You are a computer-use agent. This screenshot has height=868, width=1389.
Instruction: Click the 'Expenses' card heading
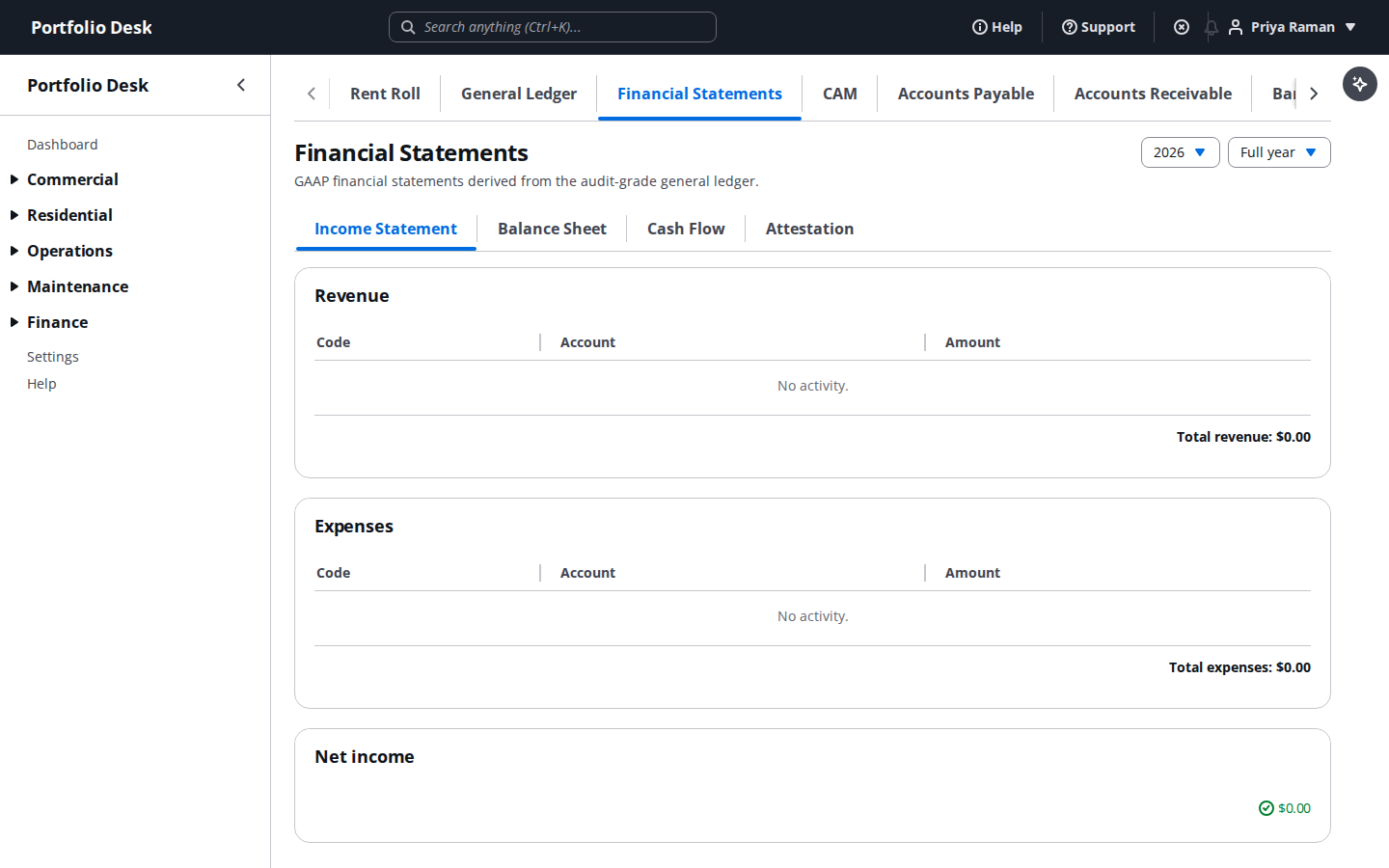pos(354,527)
